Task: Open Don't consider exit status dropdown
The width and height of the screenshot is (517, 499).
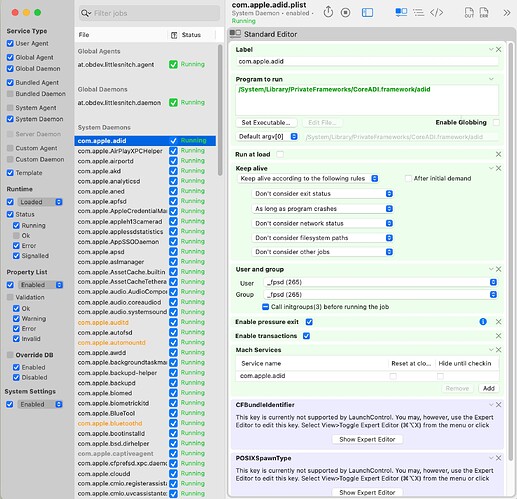Action: click(322, 194)
